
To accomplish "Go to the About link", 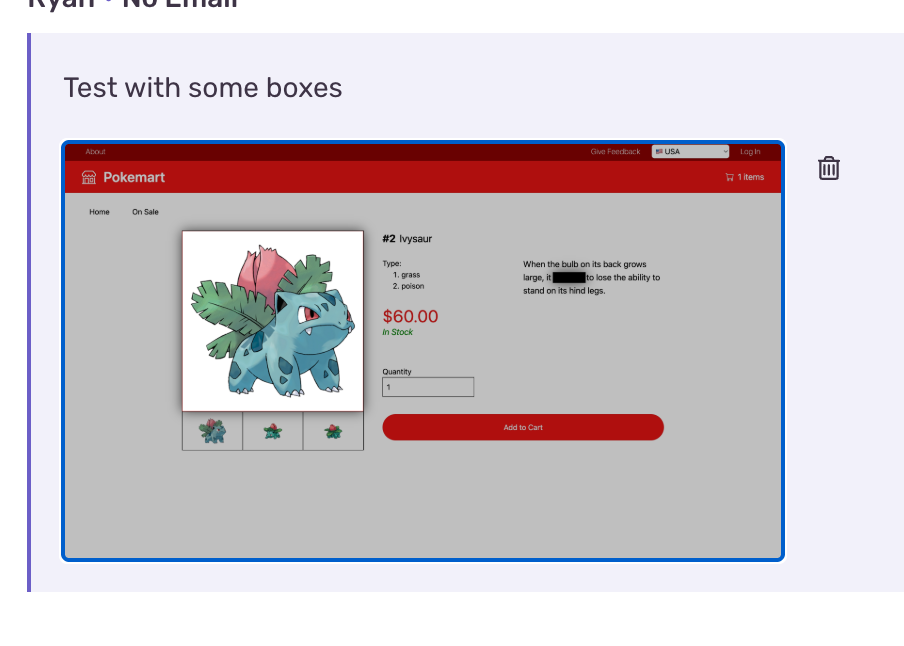I will pyautogui.click(x=96, y=152).
